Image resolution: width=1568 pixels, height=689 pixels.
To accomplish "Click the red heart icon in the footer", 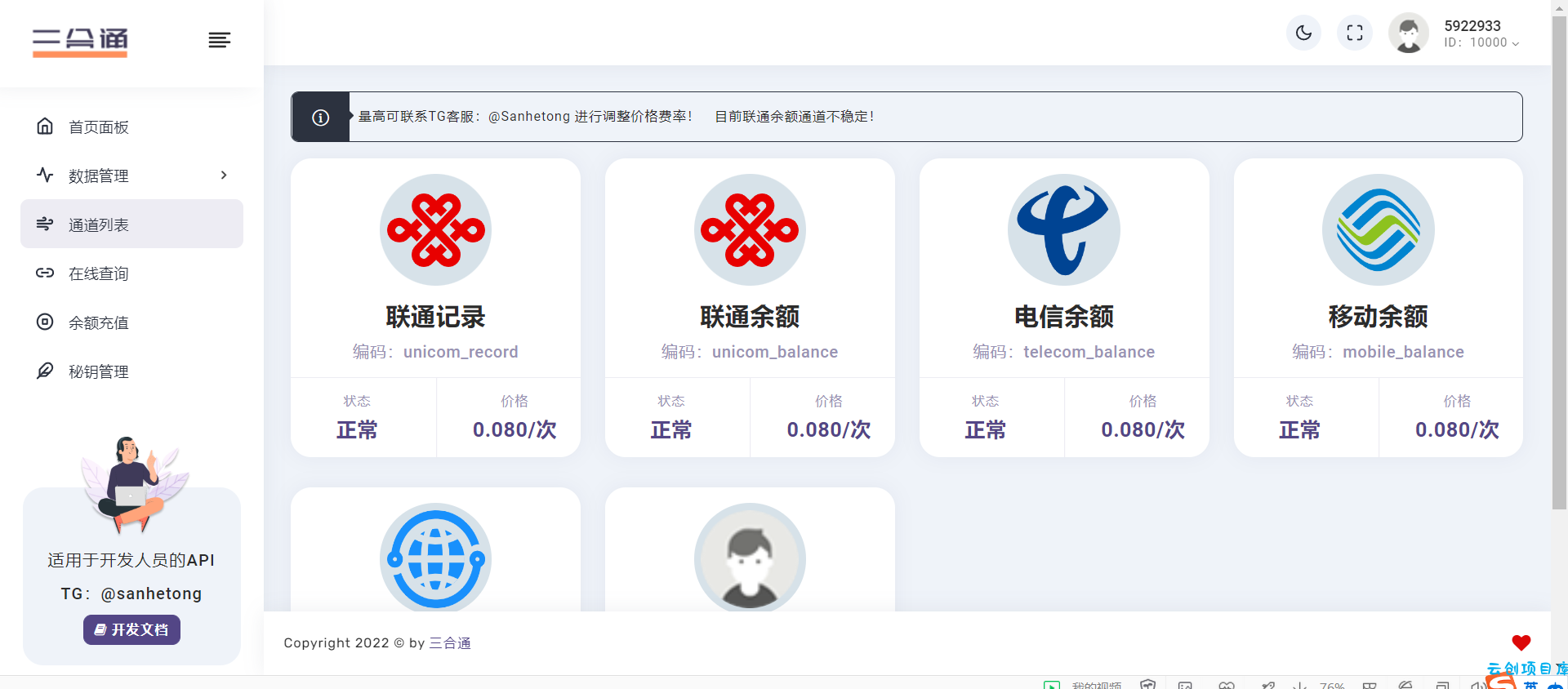I will tap(1521, 642).
